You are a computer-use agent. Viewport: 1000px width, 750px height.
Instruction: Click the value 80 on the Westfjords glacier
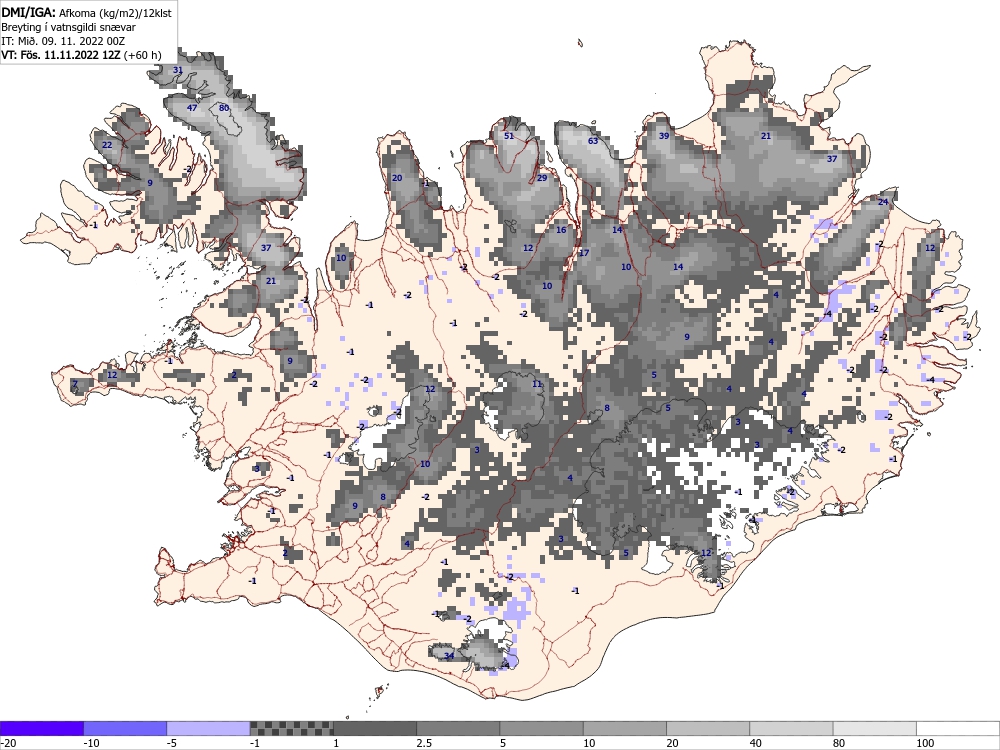pyautogui.click(x=224, y=108)
